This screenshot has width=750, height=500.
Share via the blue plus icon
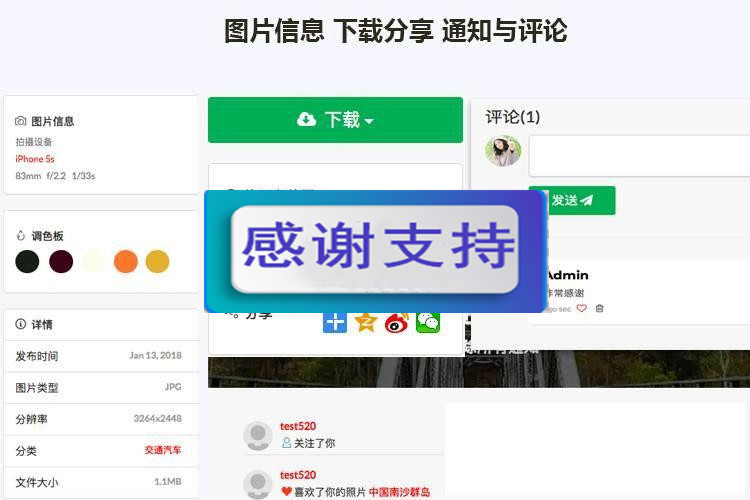335,322
